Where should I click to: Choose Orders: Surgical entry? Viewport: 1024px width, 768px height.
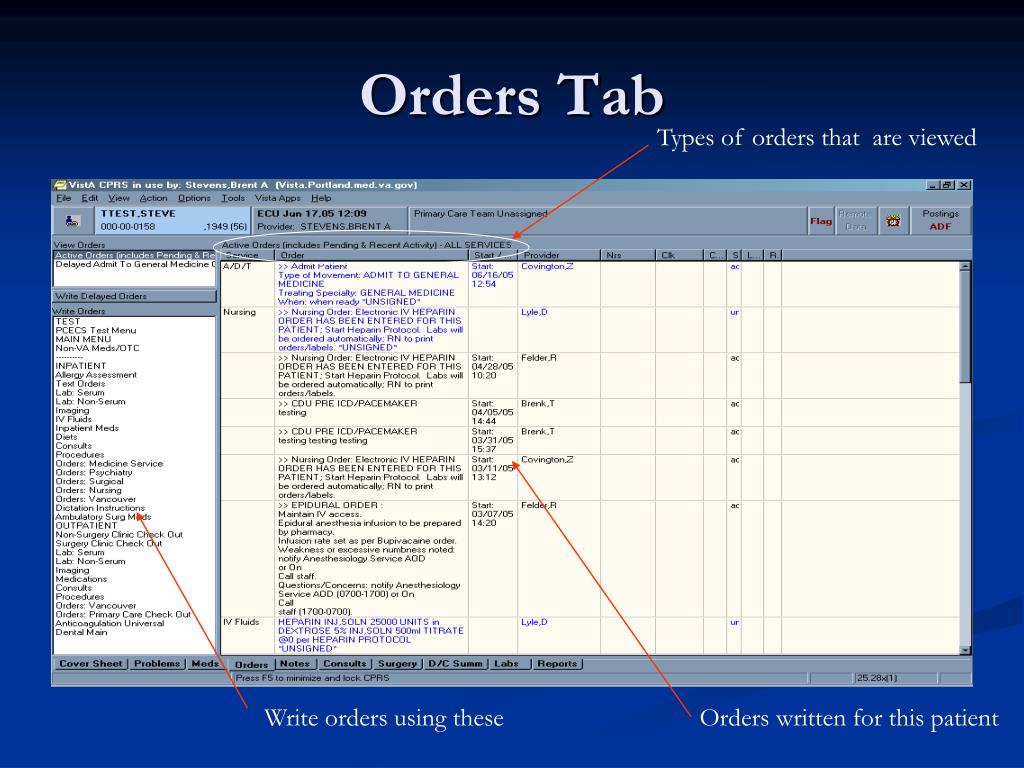pos(89,481)
